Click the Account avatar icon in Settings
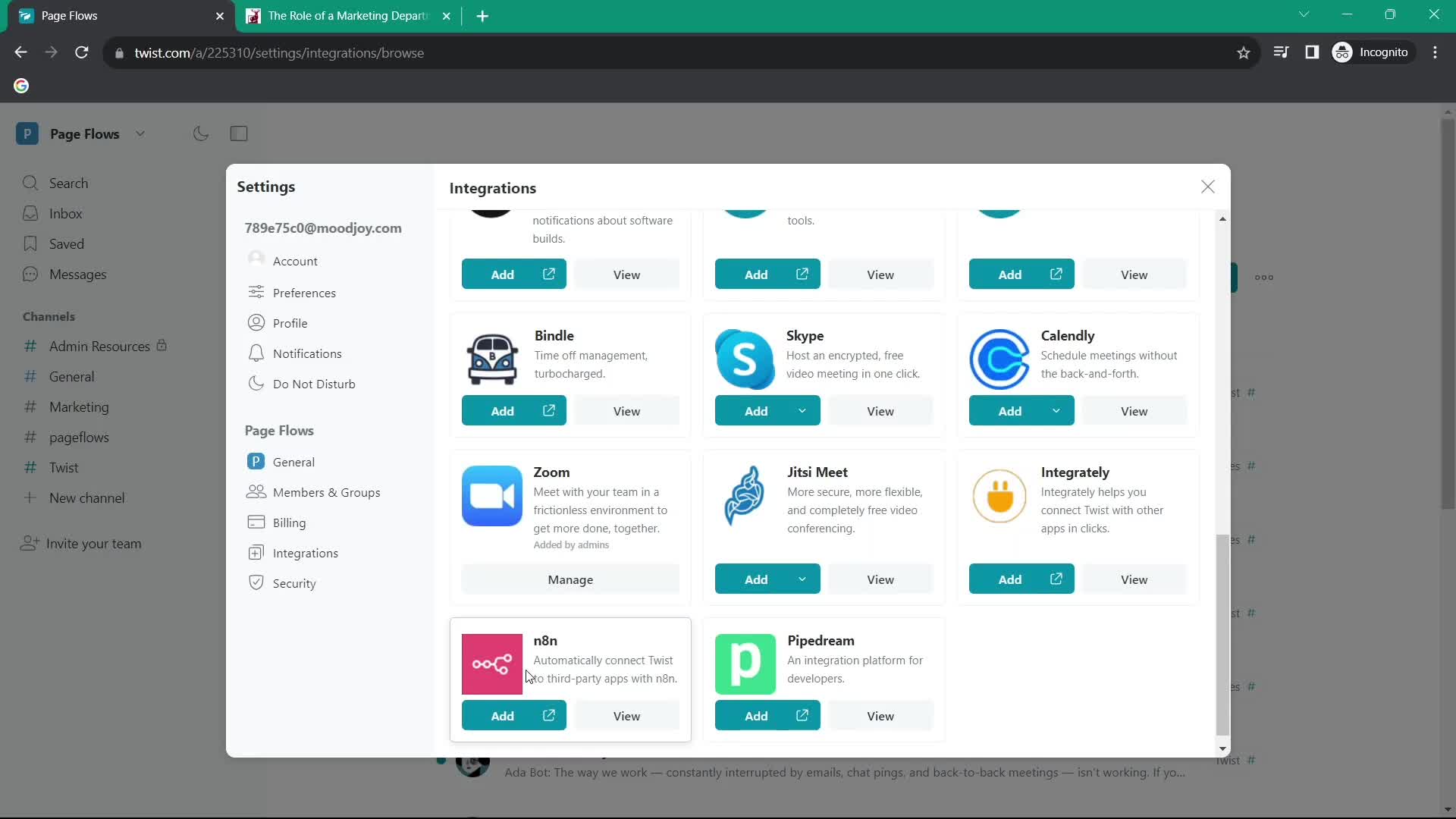 256,260
